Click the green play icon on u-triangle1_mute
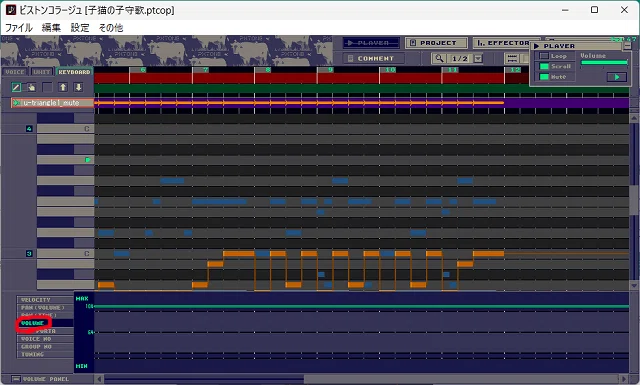The width and height of the screenshot is (640, 385). point(17,103)
